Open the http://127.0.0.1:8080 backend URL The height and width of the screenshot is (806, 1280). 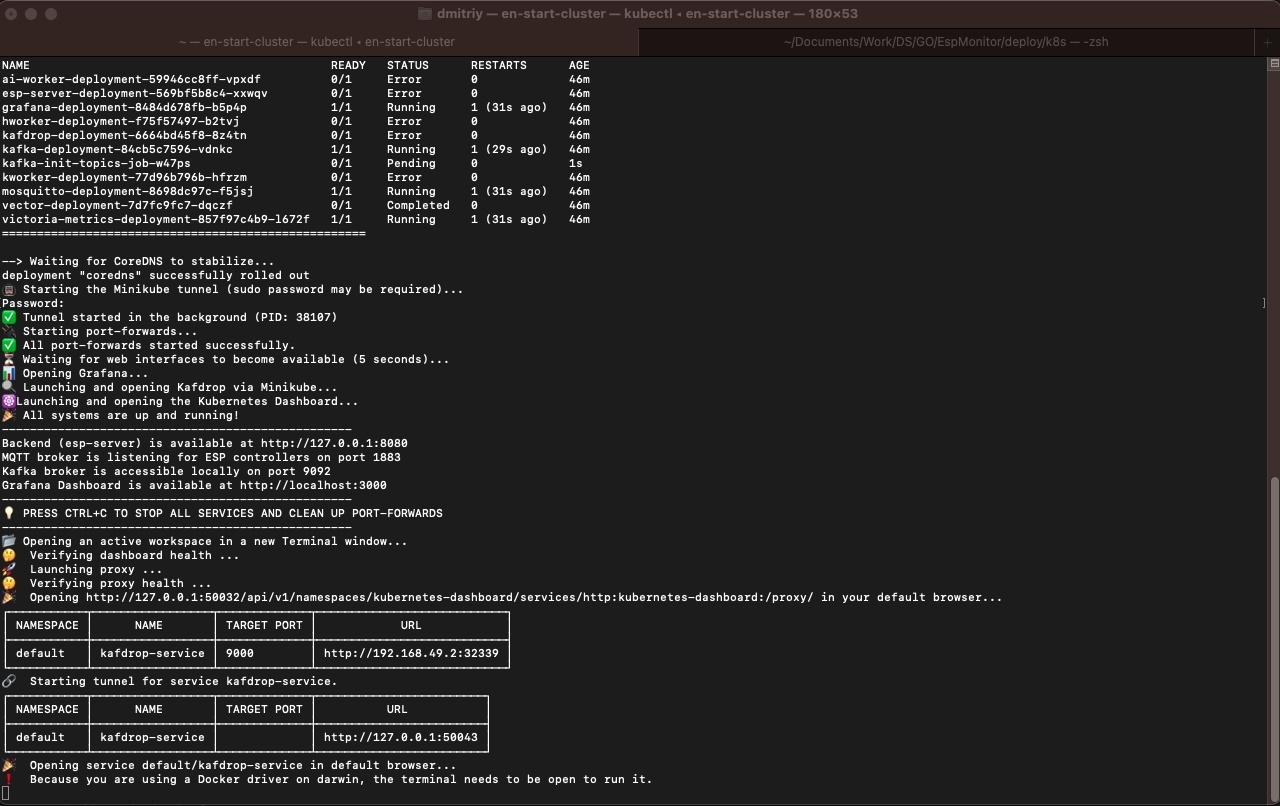click(x=334, y=443)
